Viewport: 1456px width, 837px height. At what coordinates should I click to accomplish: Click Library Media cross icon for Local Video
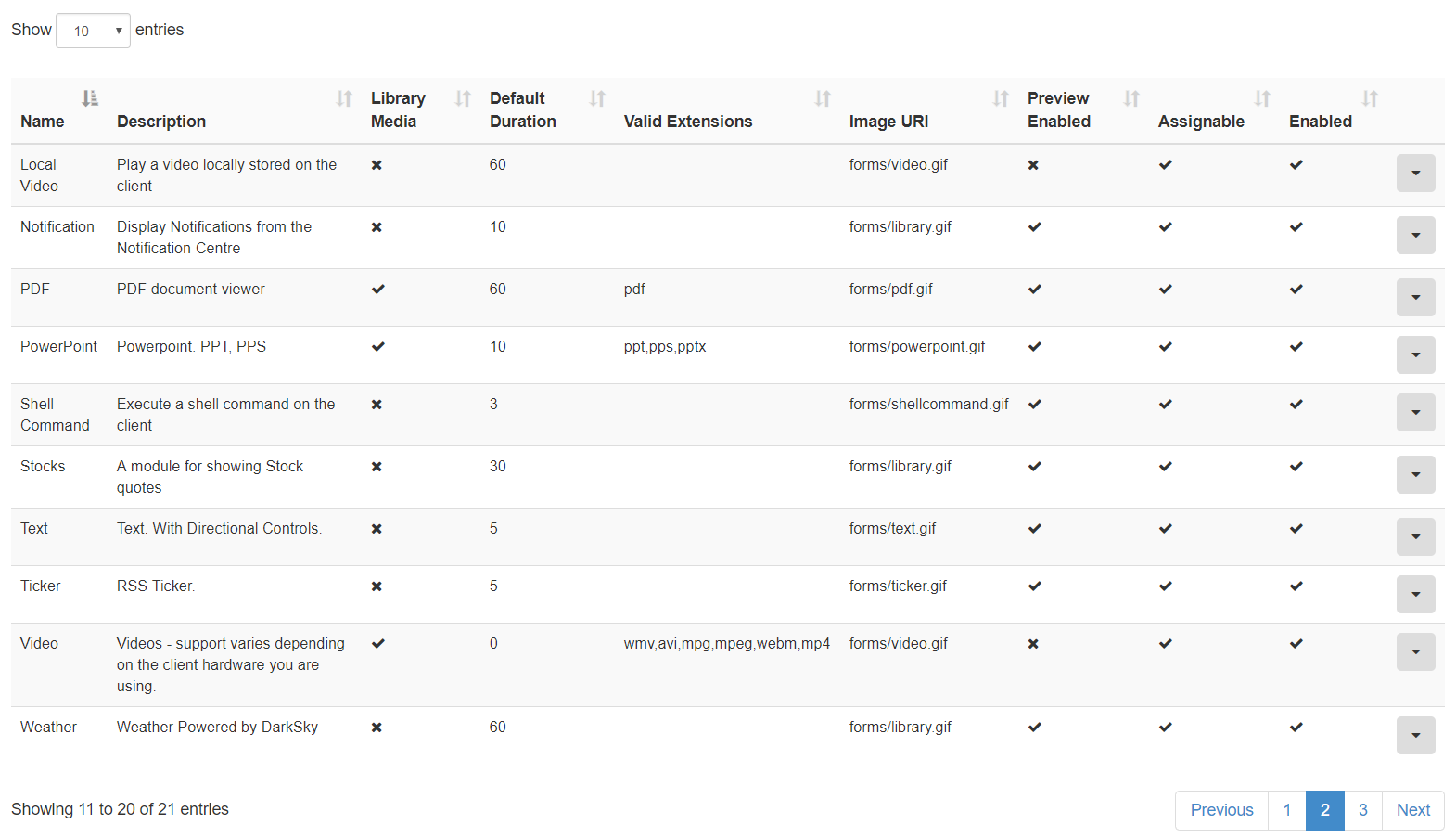point(377,165)
